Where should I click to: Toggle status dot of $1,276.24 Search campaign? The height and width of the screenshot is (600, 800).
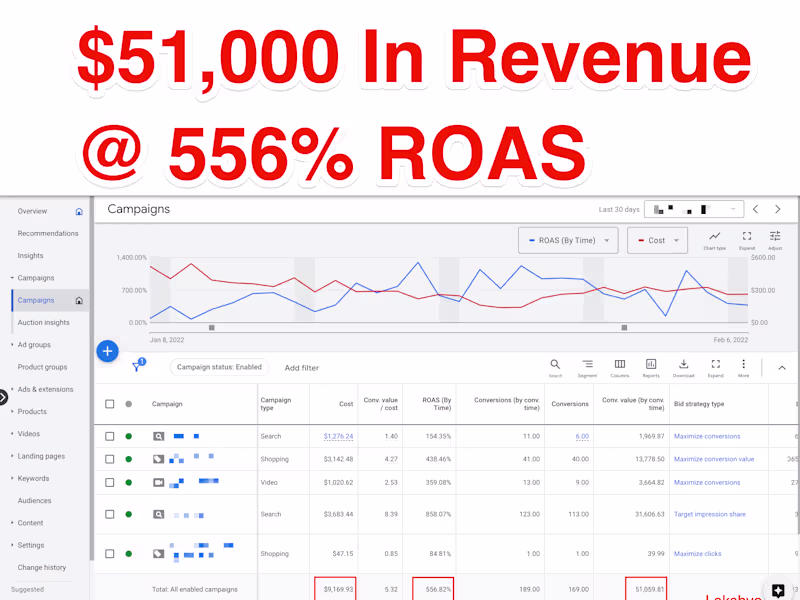click(x=129, y=436)
